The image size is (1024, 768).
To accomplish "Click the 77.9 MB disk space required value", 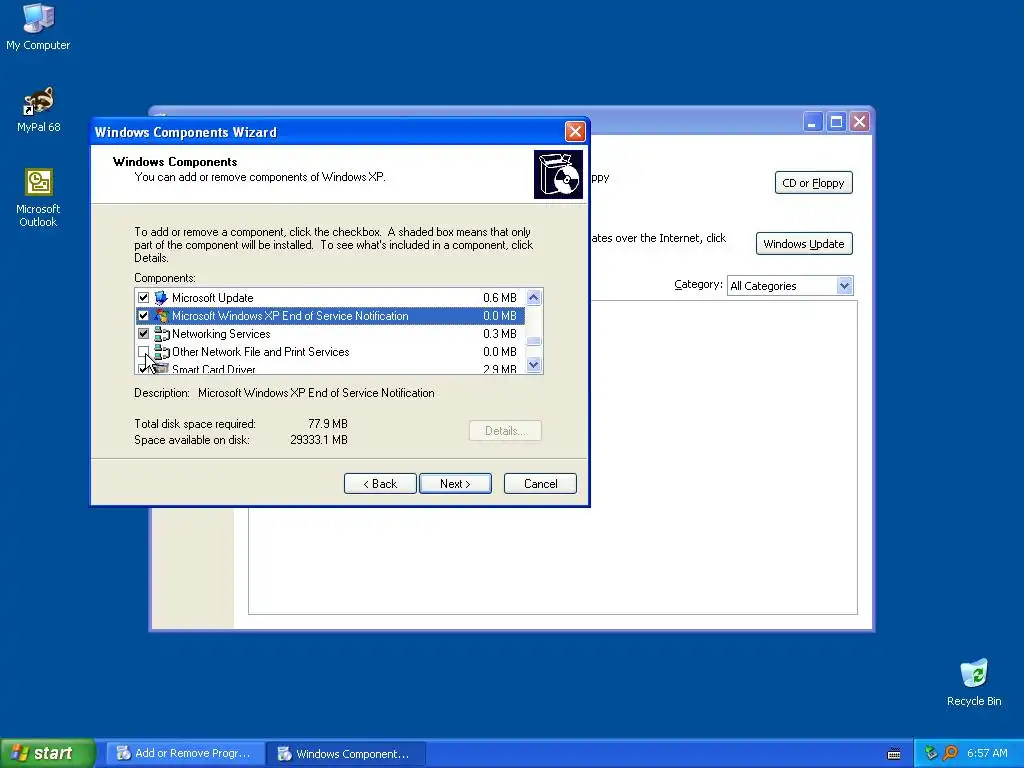I will pyautogui.click(x=328, y=424).
